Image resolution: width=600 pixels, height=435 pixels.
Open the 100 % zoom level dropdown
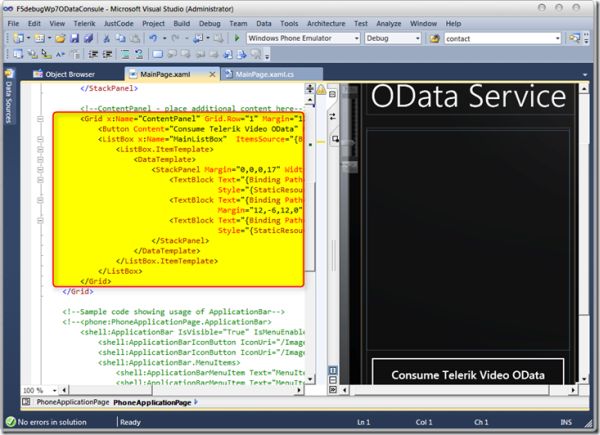click(x=54, y=390)
